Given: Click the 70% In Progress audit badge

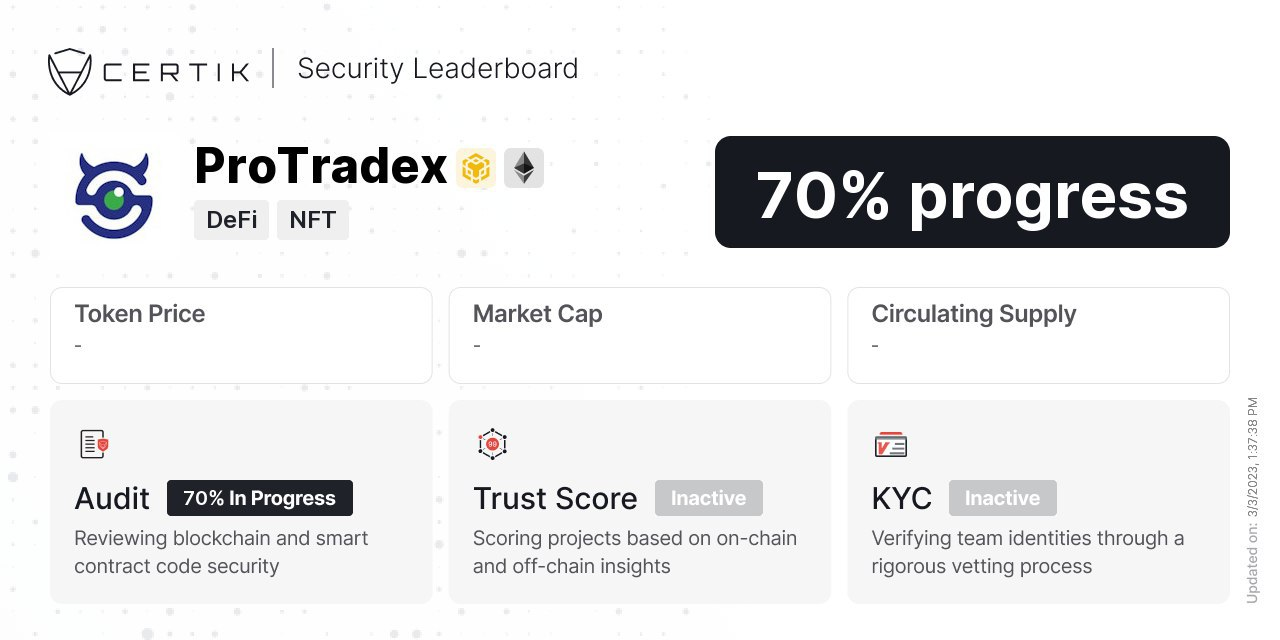Looking at the screenshot, I should 260,498.
